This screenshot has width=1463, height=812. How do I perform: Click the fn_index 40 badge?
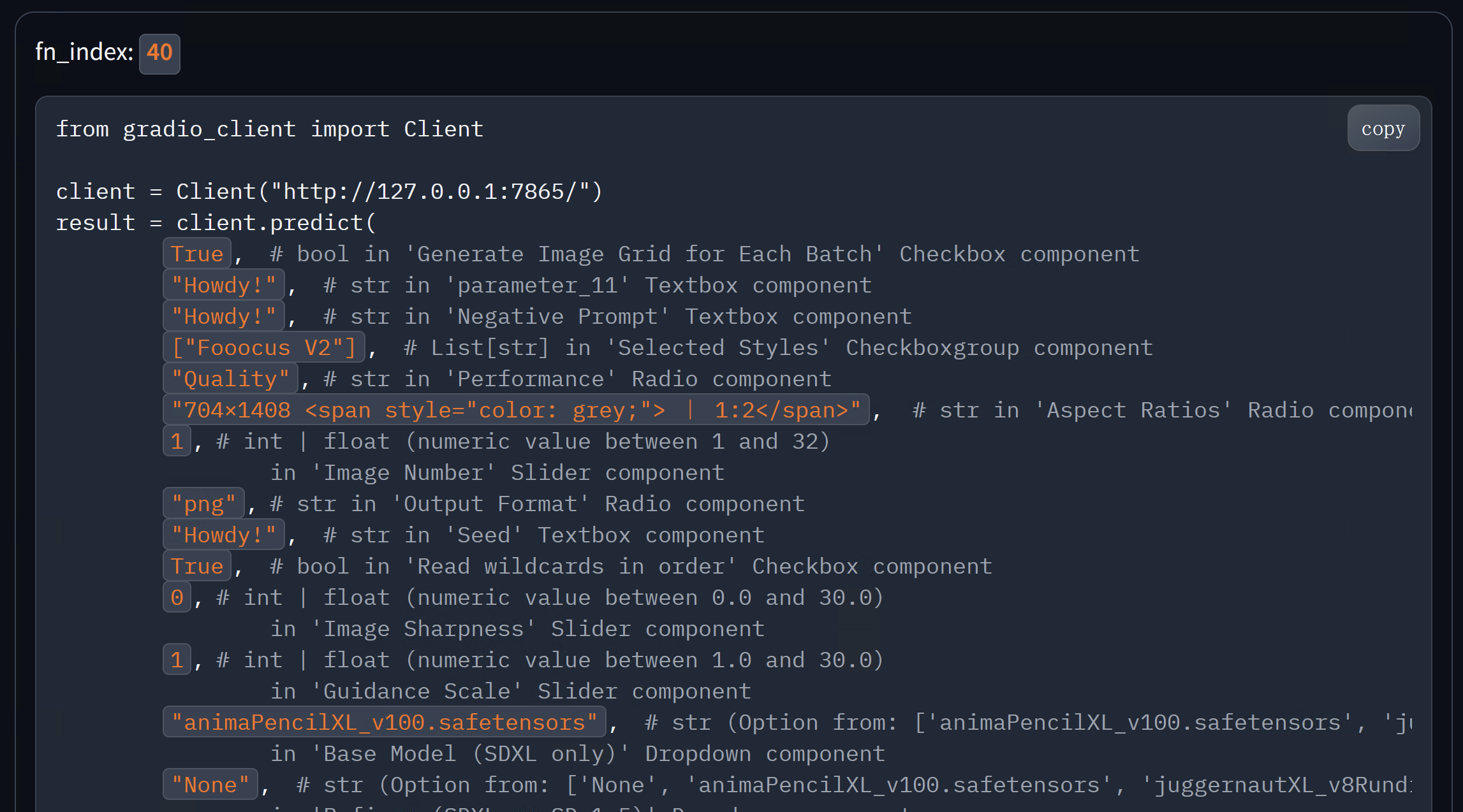(x=159, y=53)
